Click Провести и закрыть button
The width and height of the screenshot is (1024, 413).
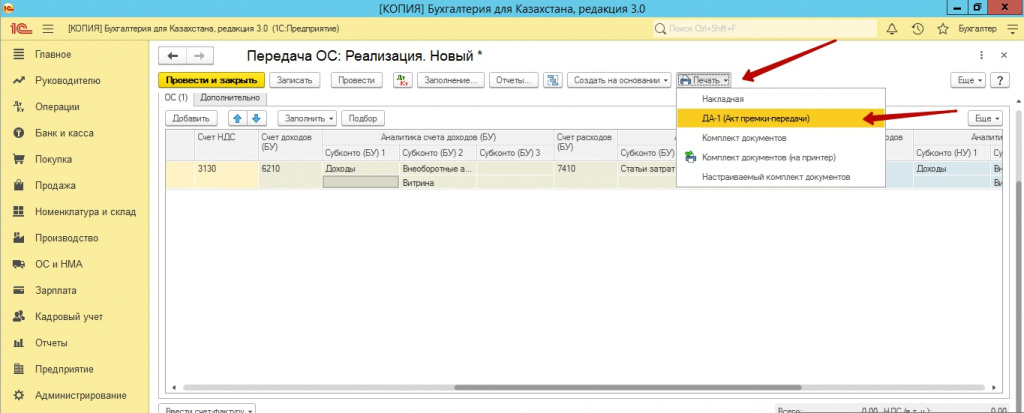coord(212,80)
